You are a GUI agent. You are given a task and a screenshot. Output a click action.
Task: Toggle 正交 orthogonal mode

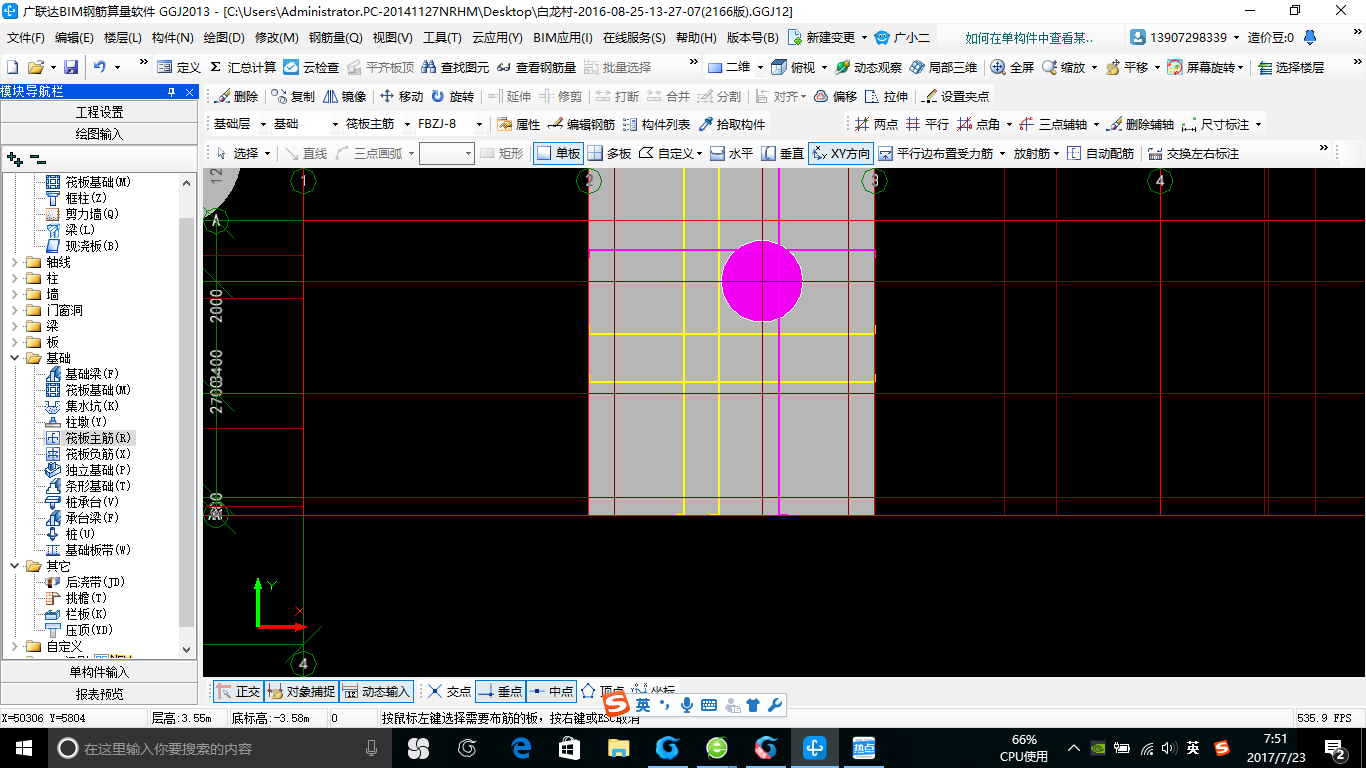[238, 691]
